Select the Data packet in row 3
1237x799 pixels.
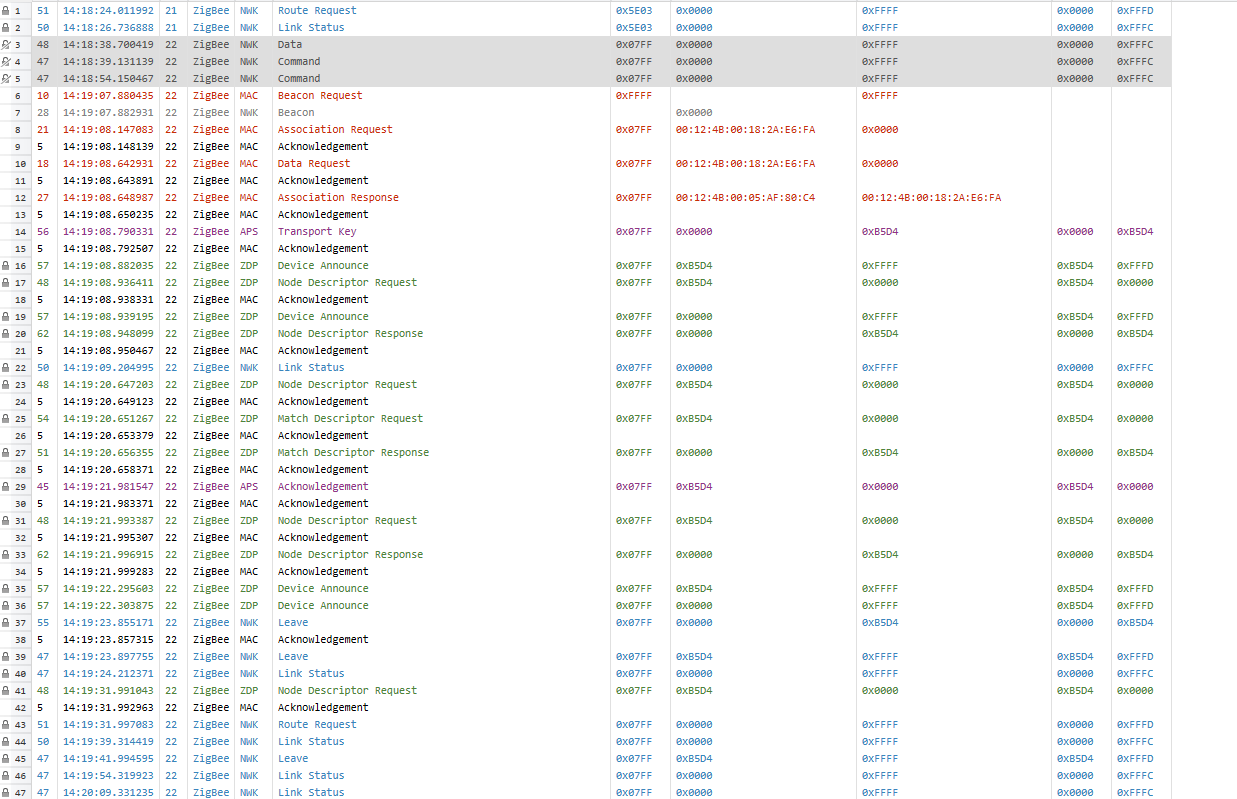click(290, 44)
